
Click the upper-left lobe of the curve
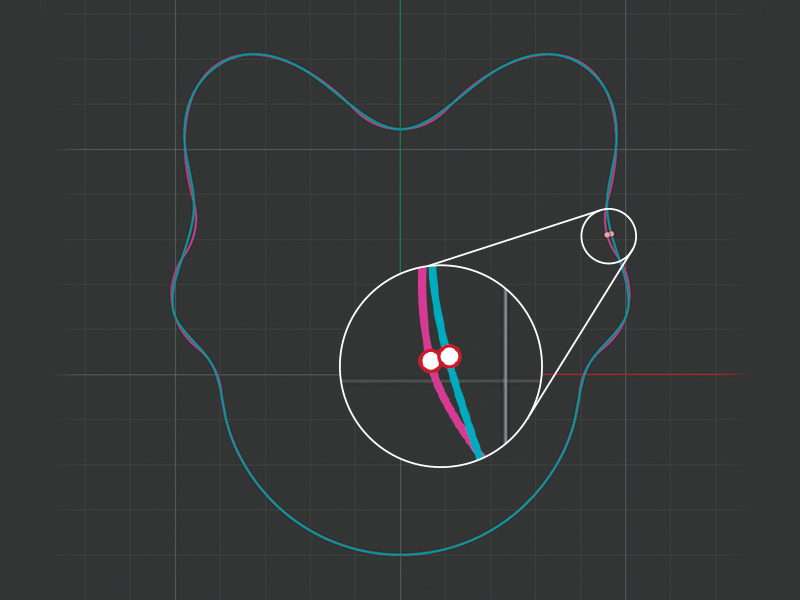250,55
